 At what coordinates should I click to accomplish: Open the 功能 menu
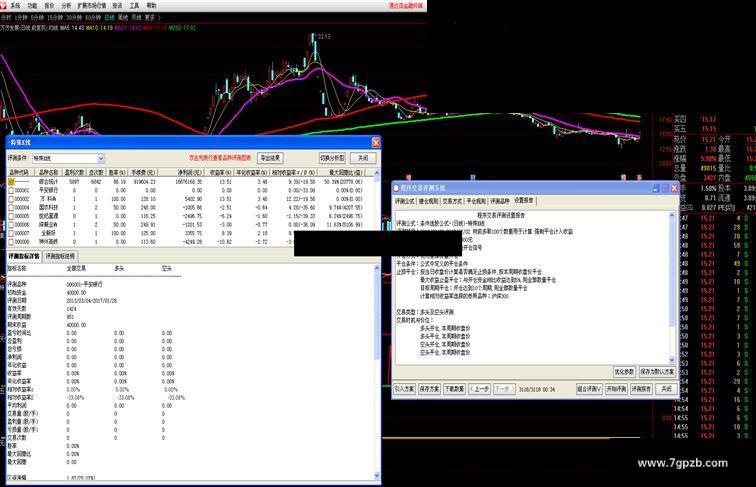[x=32, y=6]
